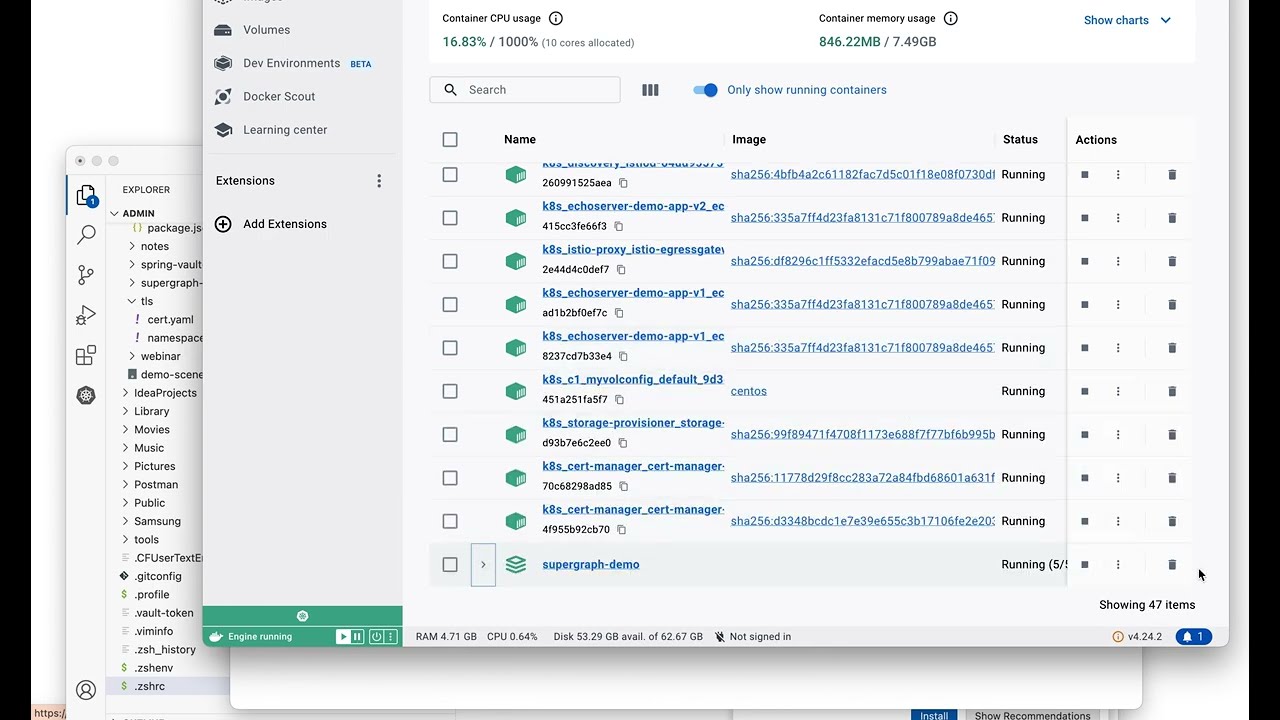Screen dimensions: 1280x720
Task: Check the checkbox for k8s_c1_myvolconfig container
Action: point(450,391)
